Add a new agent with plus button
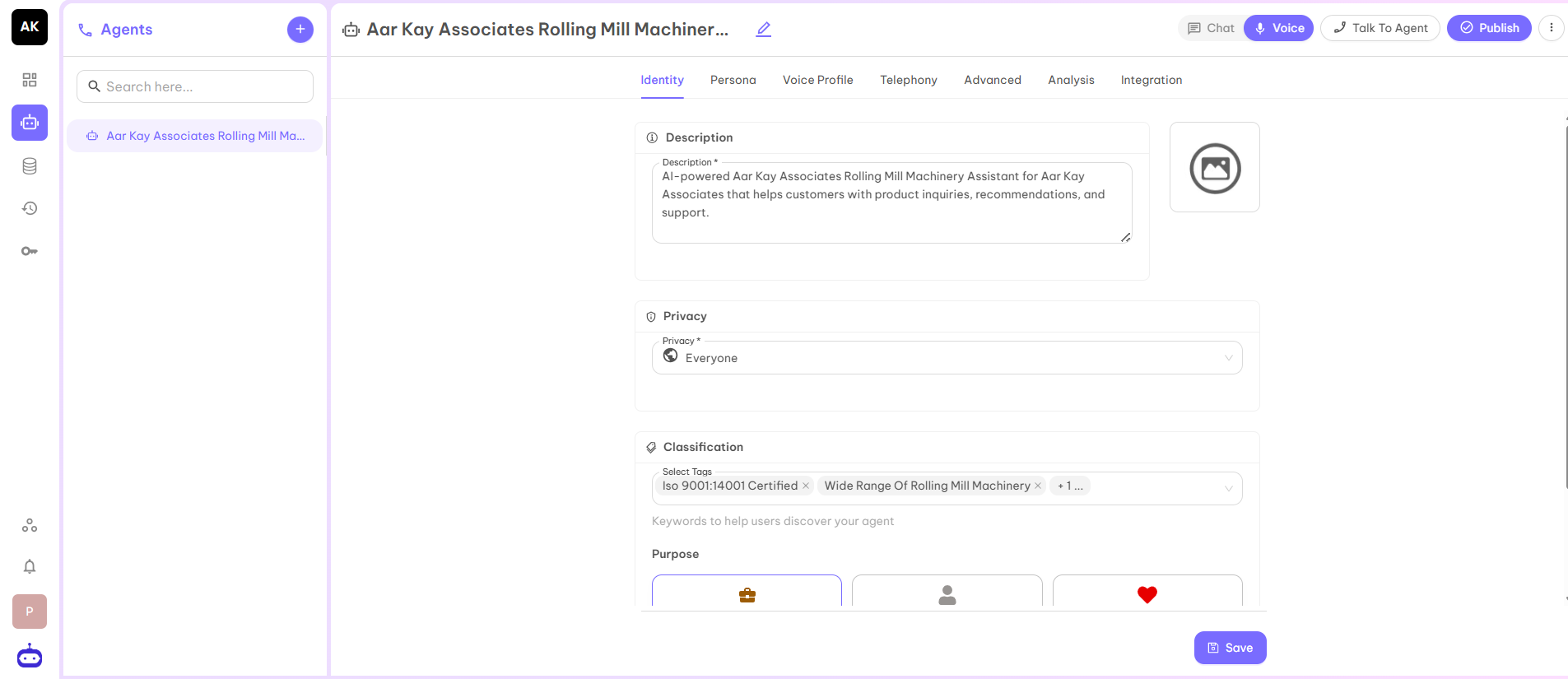Viewport: 1568px width, 679px height. pyautogui.click(x=300, y=30)
